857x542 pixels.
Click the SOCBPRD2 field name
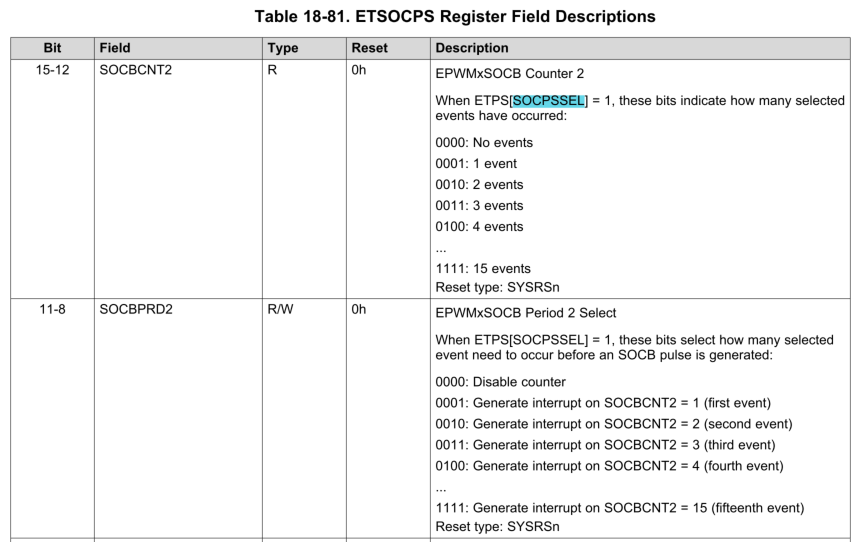tap(137, 309)
